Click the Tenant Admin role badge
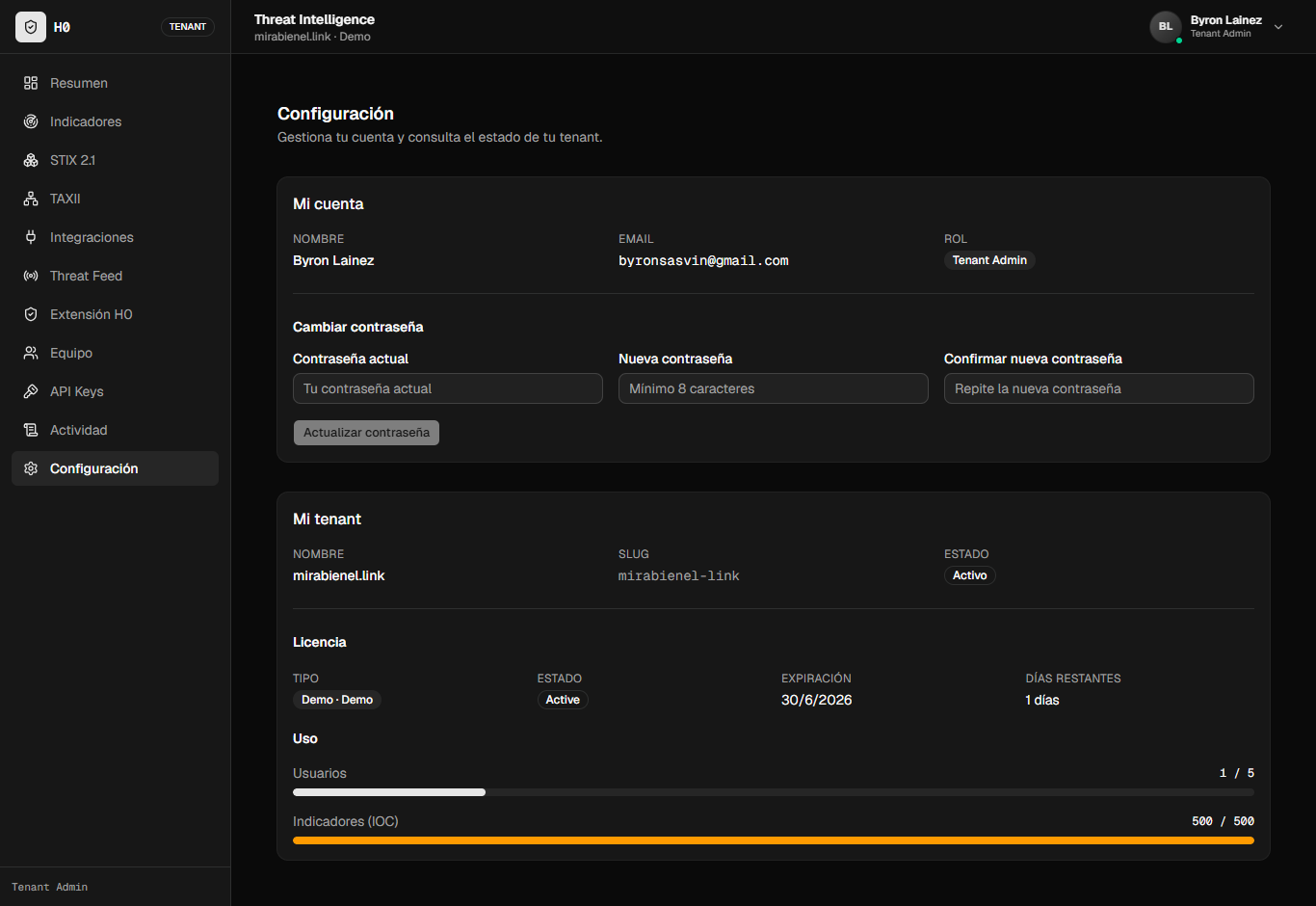The height and width of the screenshot is (906, 1316). [x=989, y=260]
